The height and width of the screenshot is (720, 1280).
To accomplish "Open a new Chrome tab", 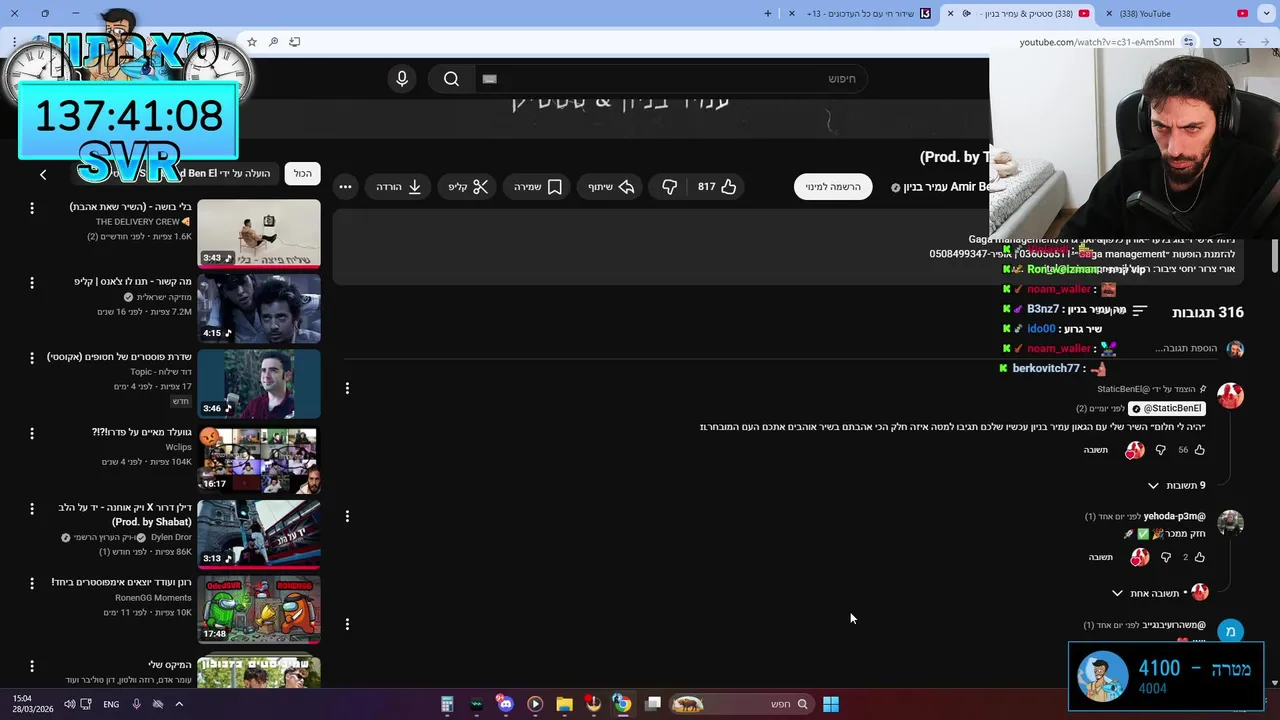I will (x=768, y=13).
